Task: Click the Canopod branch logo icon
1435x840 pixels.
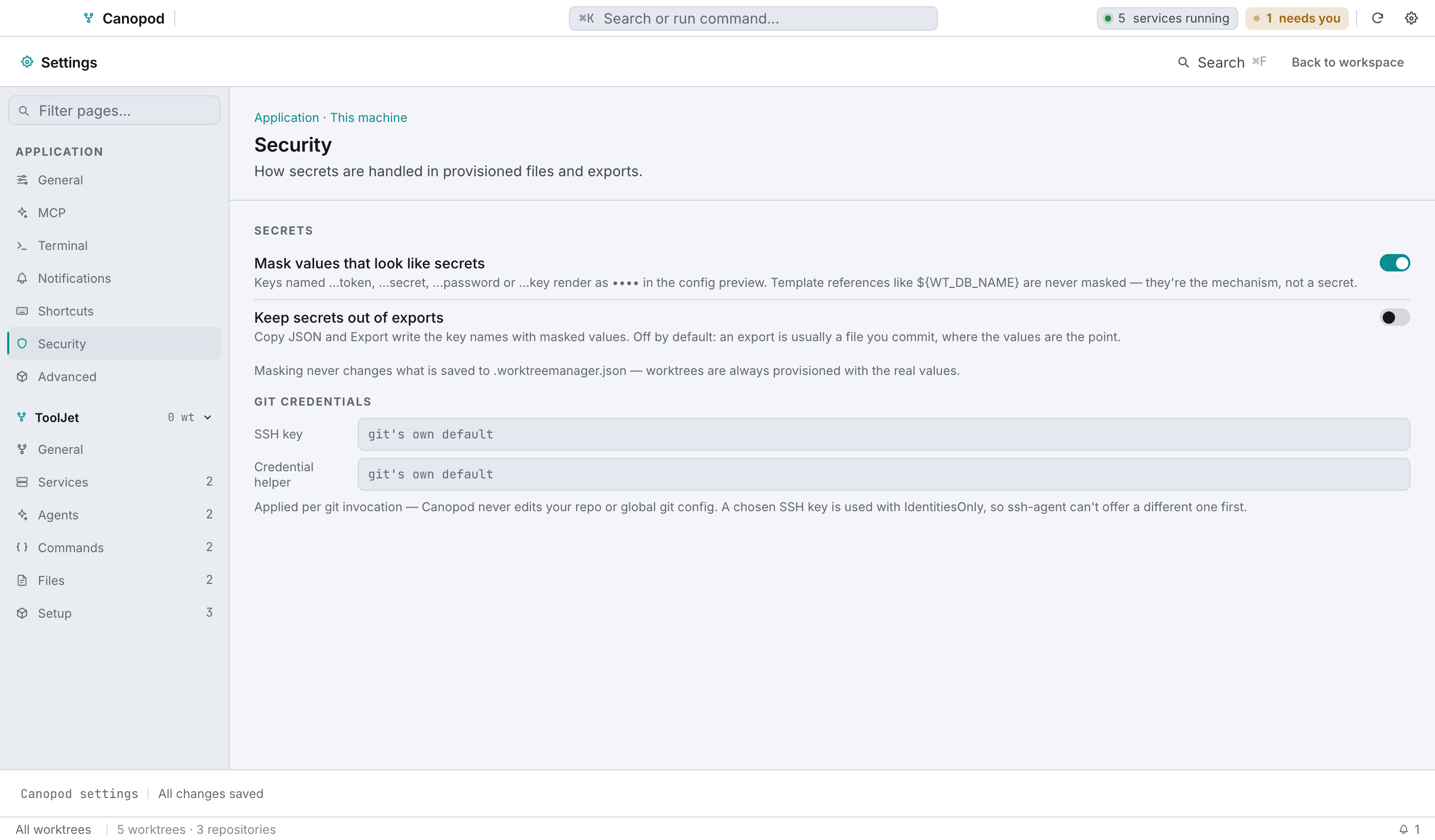Action: tap(88, 18)
